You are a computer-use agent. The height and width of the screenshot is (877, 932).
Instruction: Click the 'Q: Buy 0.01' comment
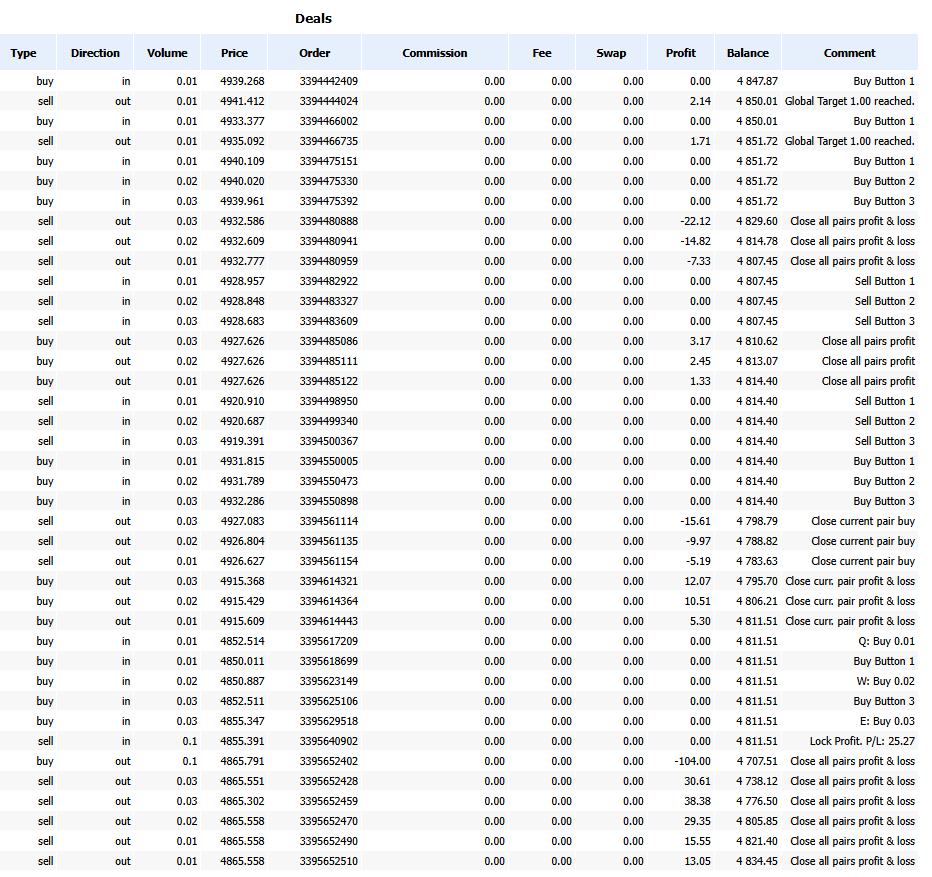886,641
